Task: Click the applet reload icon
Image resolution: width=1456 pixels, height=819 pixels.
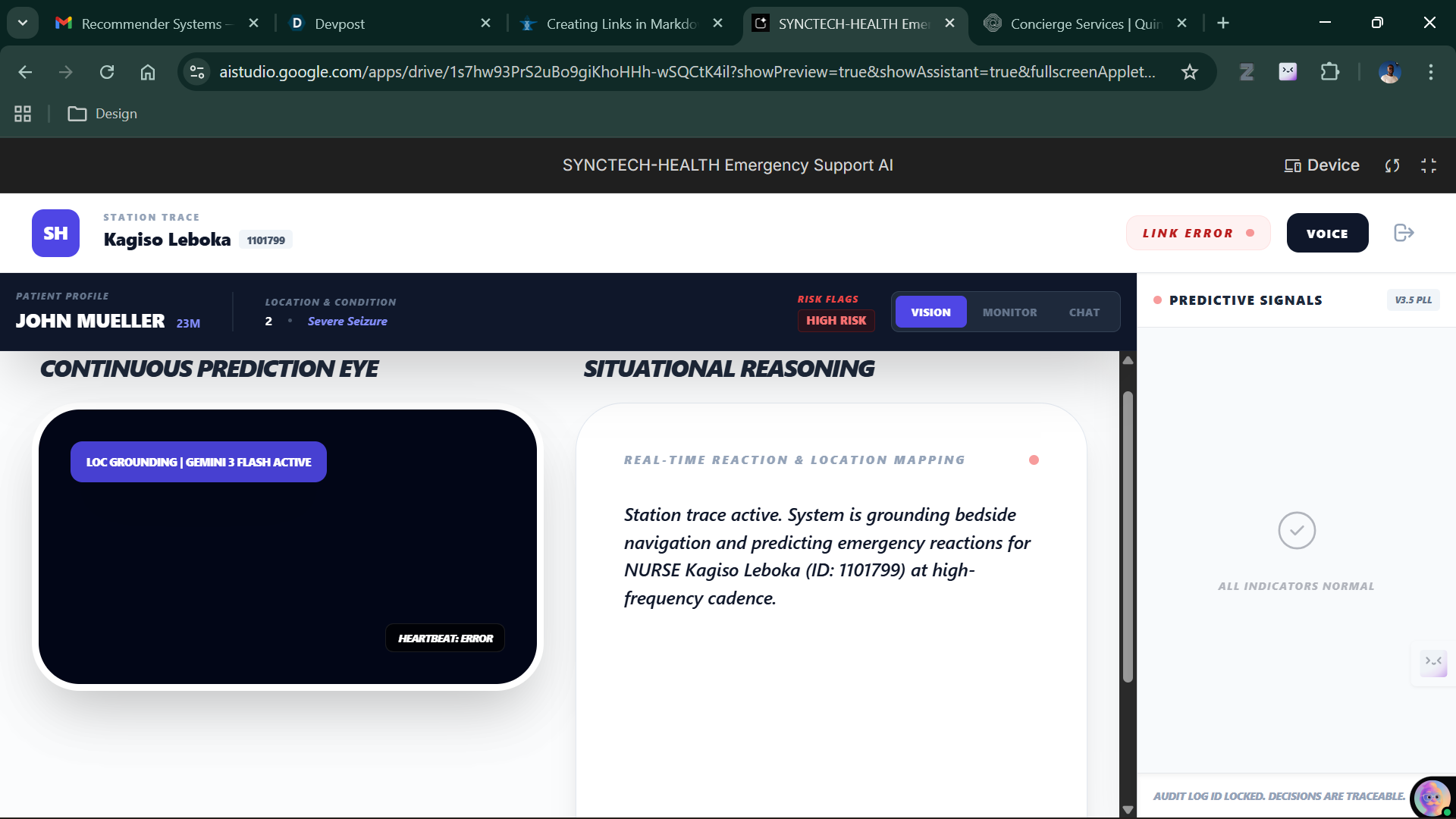Action: point(1392,165)
